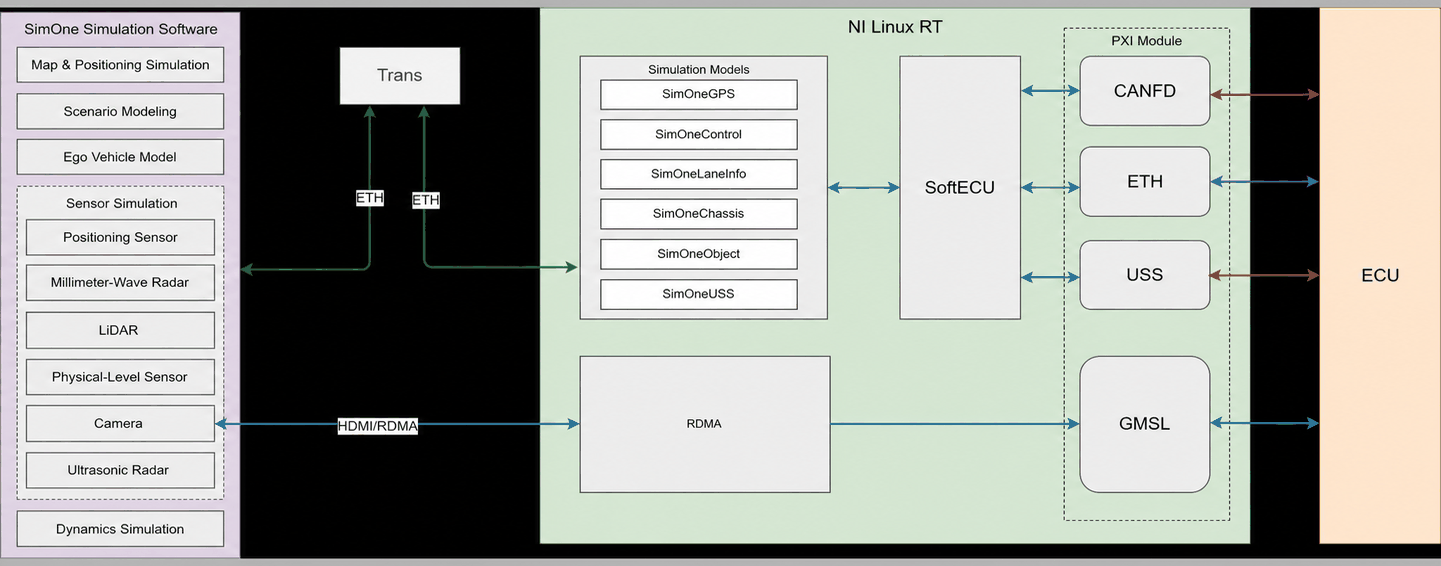The image size is (1441, 566).
Task: Click the SimOneLaneInfo model box
Action: point(699,174)
